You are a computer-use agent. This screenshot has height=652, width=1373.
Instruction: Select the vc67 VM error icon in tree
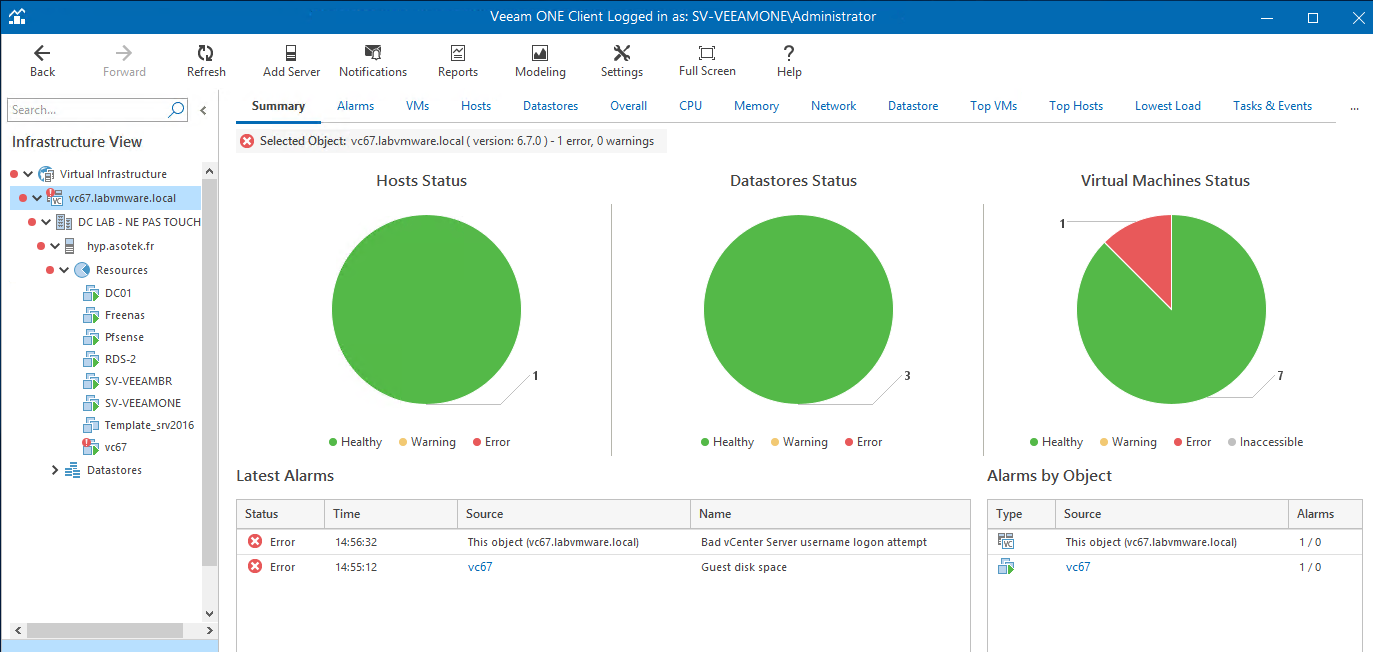point(90,447)
